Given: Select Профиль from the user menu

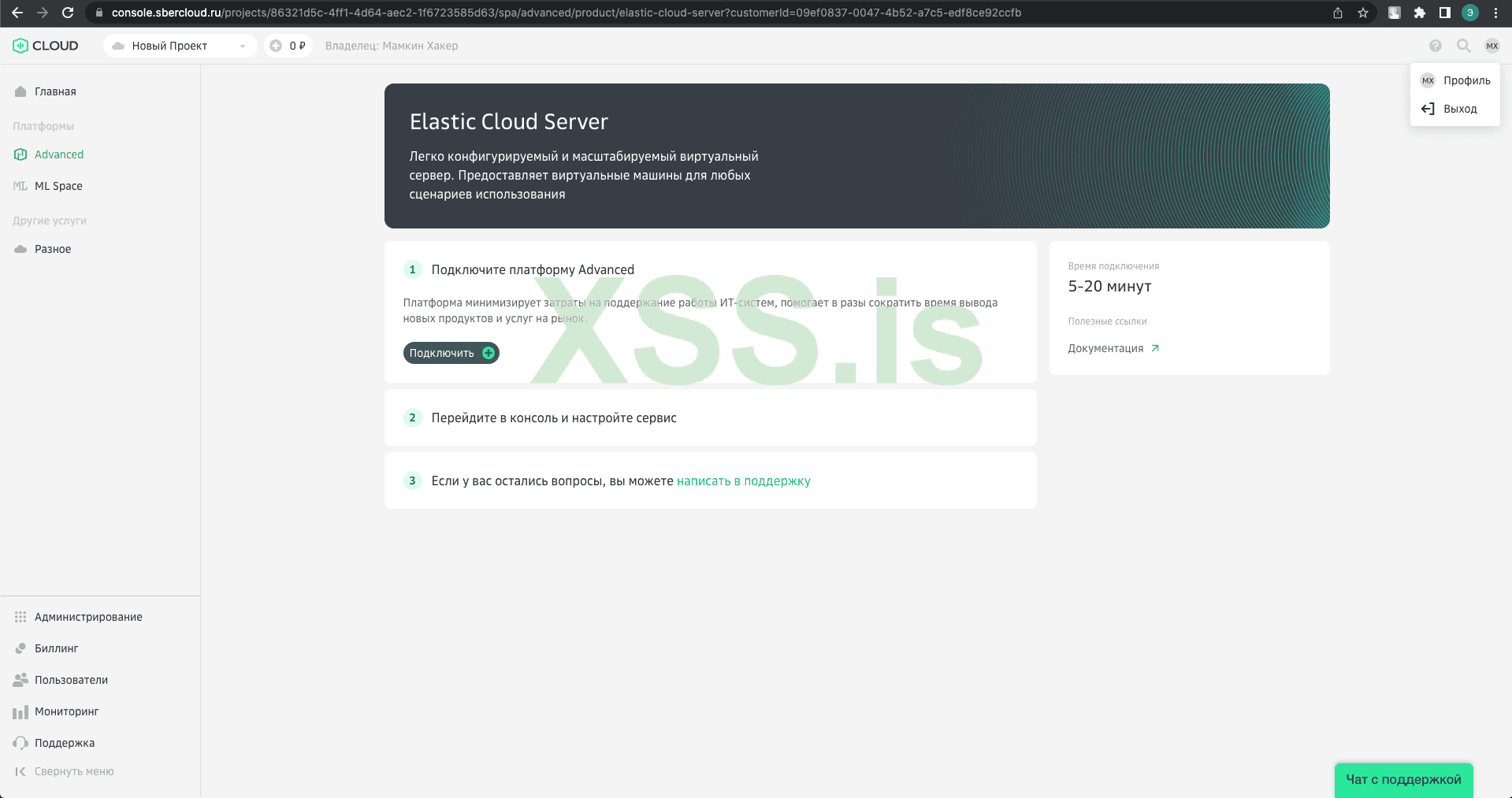Looking at the screenshot, I should [x=1455, y=80].
